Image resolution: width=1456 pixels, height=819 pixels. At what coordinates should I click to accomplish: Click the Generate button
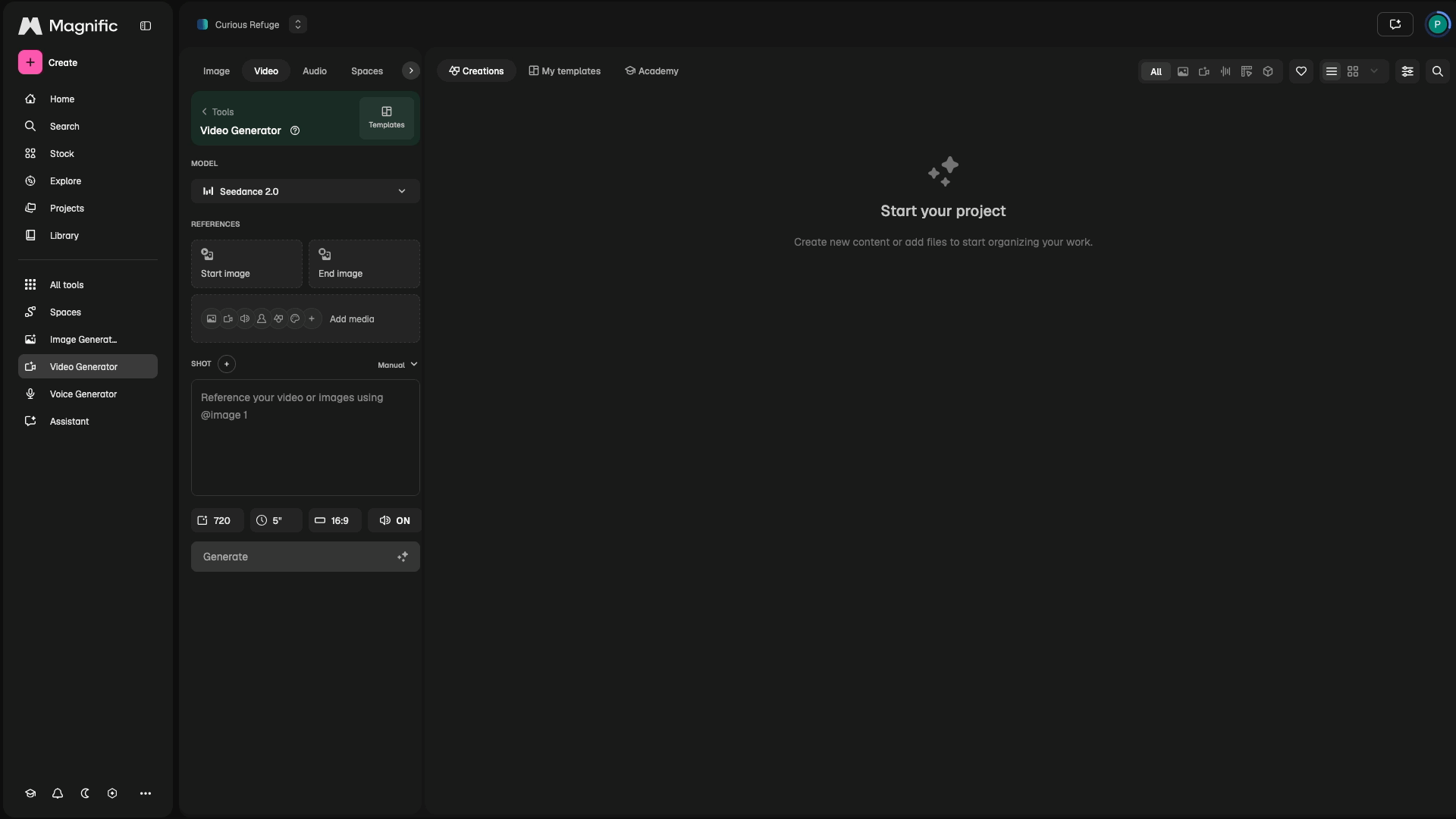306,557
